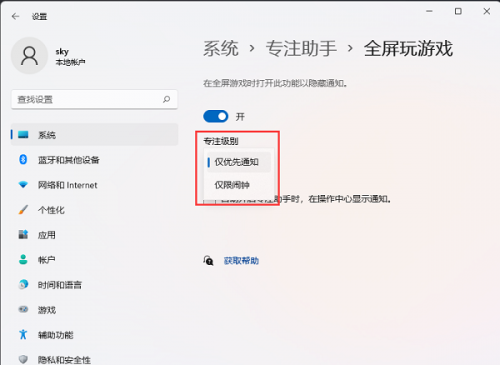Click the 隐私和安全性 shield icon
Screen dimensions: 500x365
[23, 359]
